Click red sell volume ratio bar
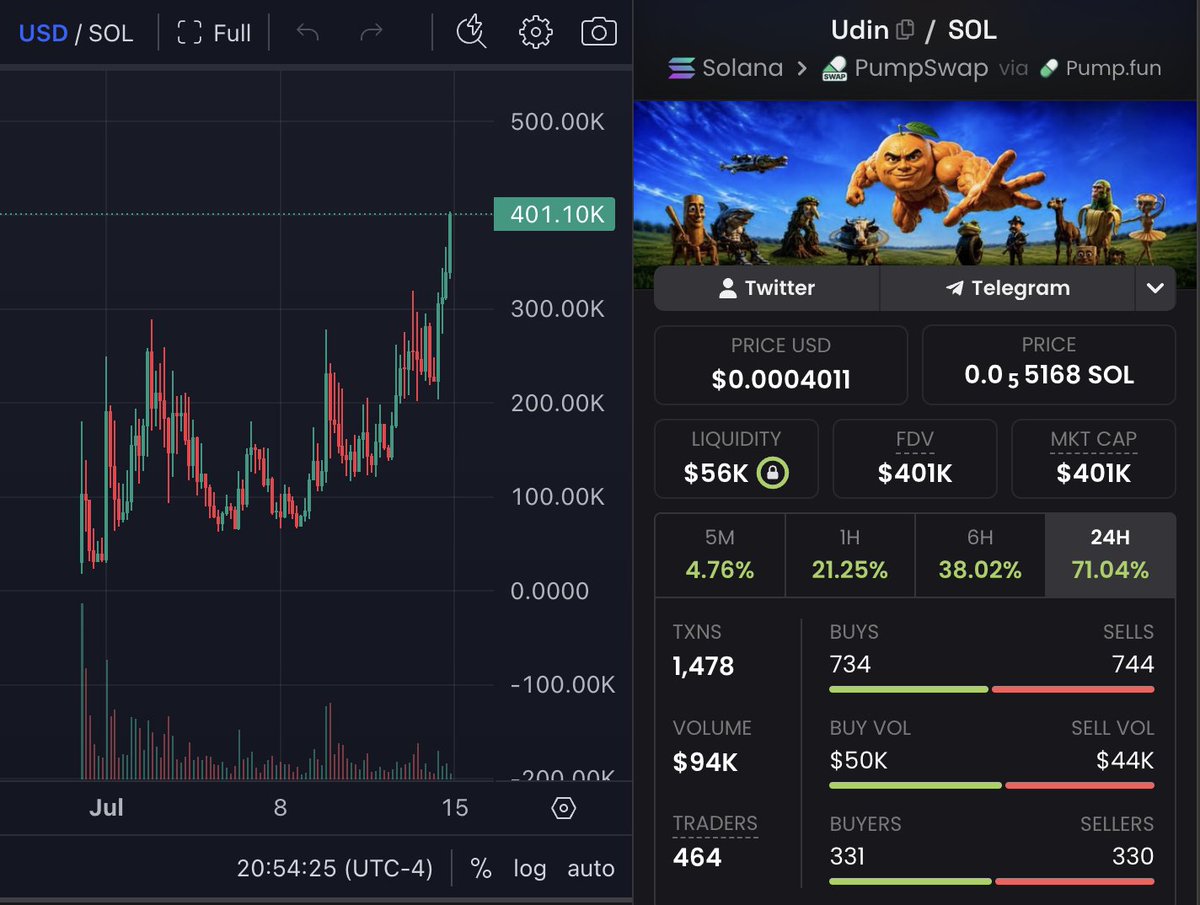 [1080, 785]
